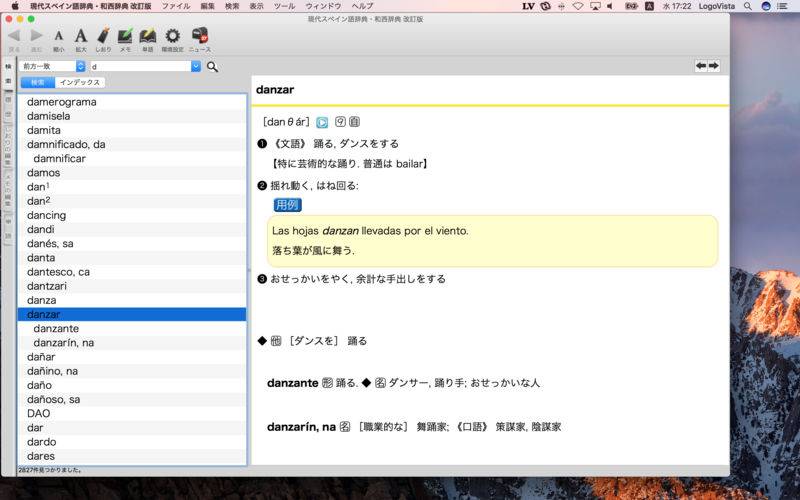Viewport: 800px width, 500px height.
Task: Select damerograma in the word list
Action: (132, 102)
